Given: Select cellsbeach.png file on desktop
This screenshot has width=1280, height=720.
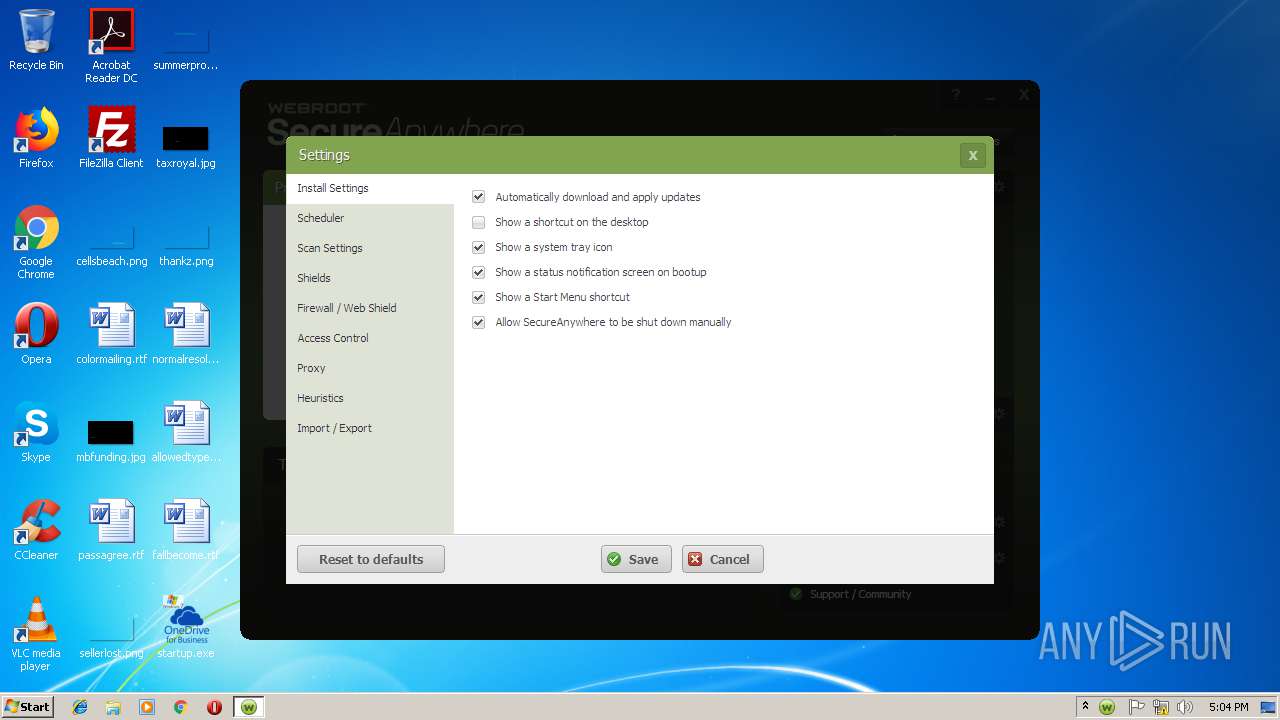Looking at the screenshot, I should coord(111,246).
